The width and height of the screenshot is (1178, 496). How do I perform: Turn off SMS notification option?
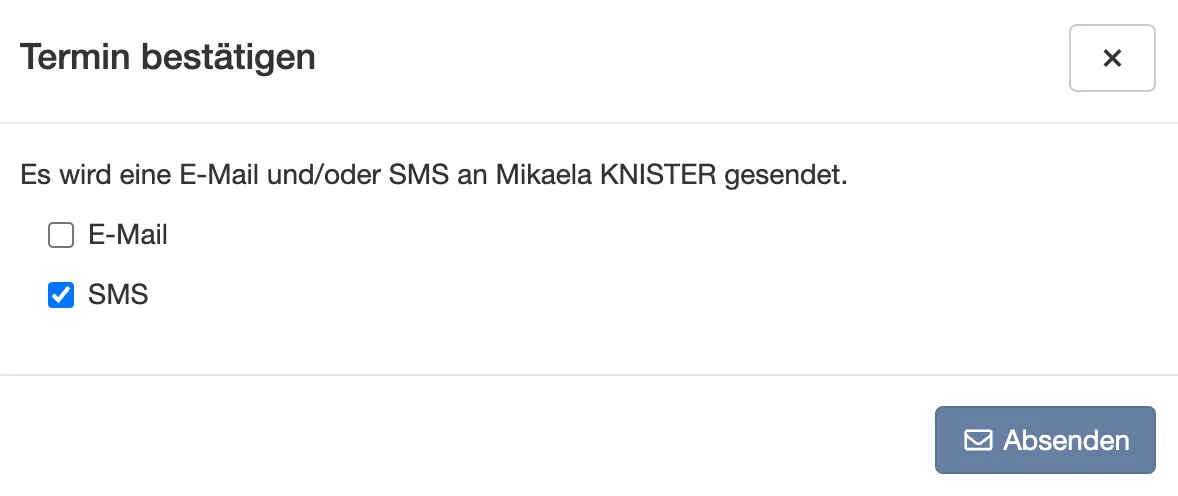point(61,295)
